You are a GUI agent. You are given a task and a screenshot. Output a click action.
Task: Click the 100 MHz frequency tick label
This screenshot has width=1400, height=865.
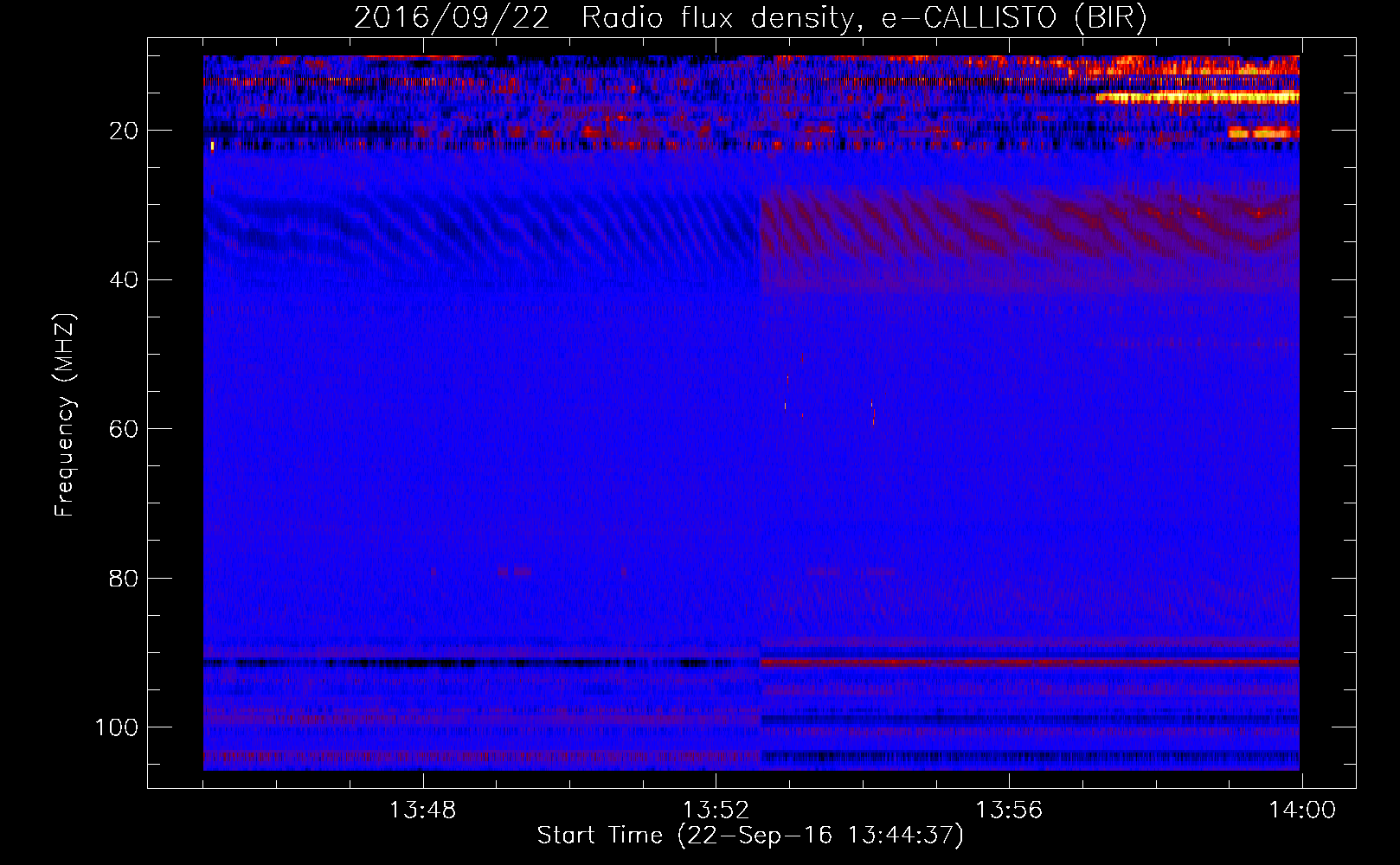(117, 727)
